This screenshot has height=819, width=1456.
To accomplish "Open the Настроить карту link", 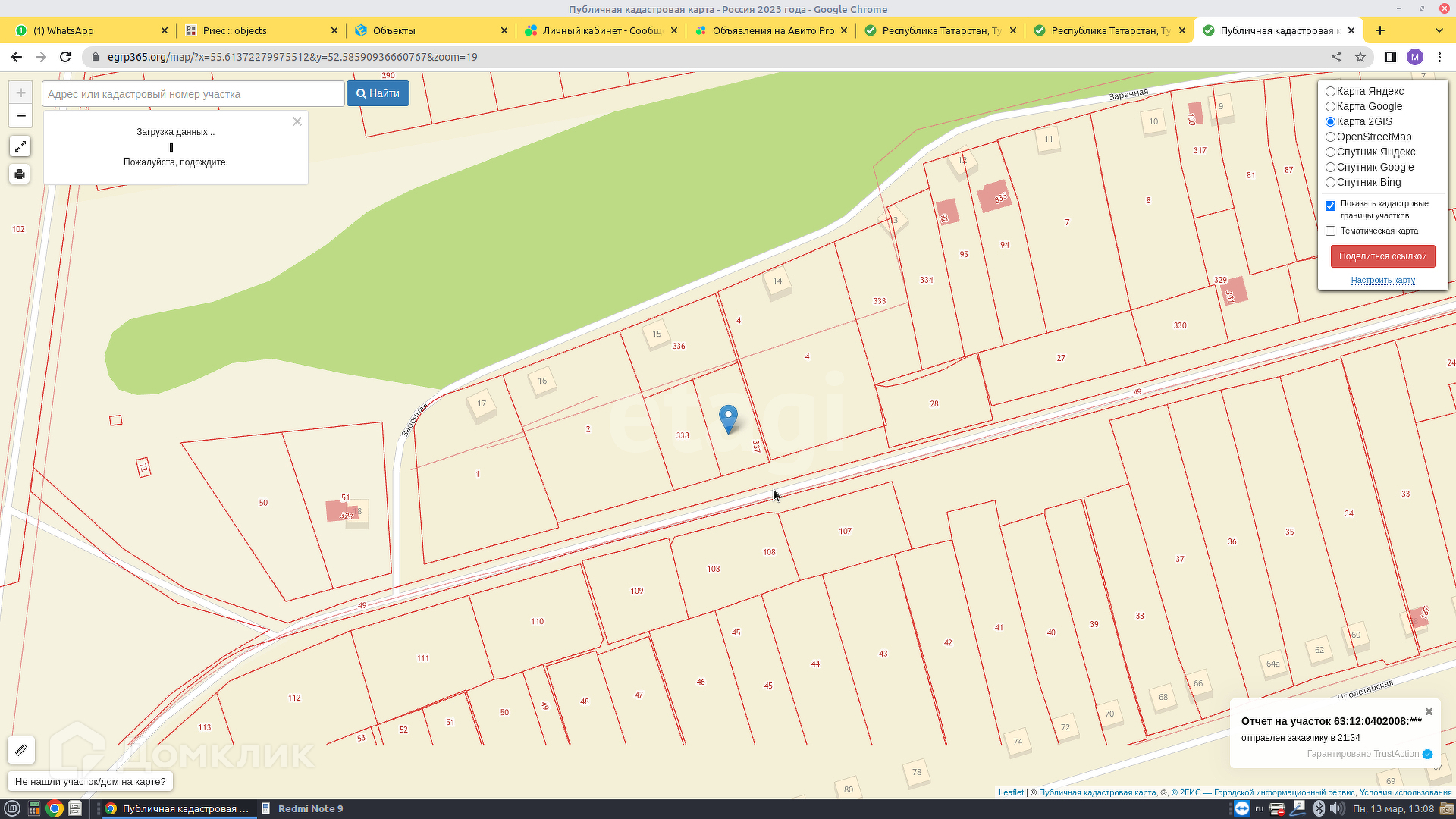I will tap(1382, 280).
